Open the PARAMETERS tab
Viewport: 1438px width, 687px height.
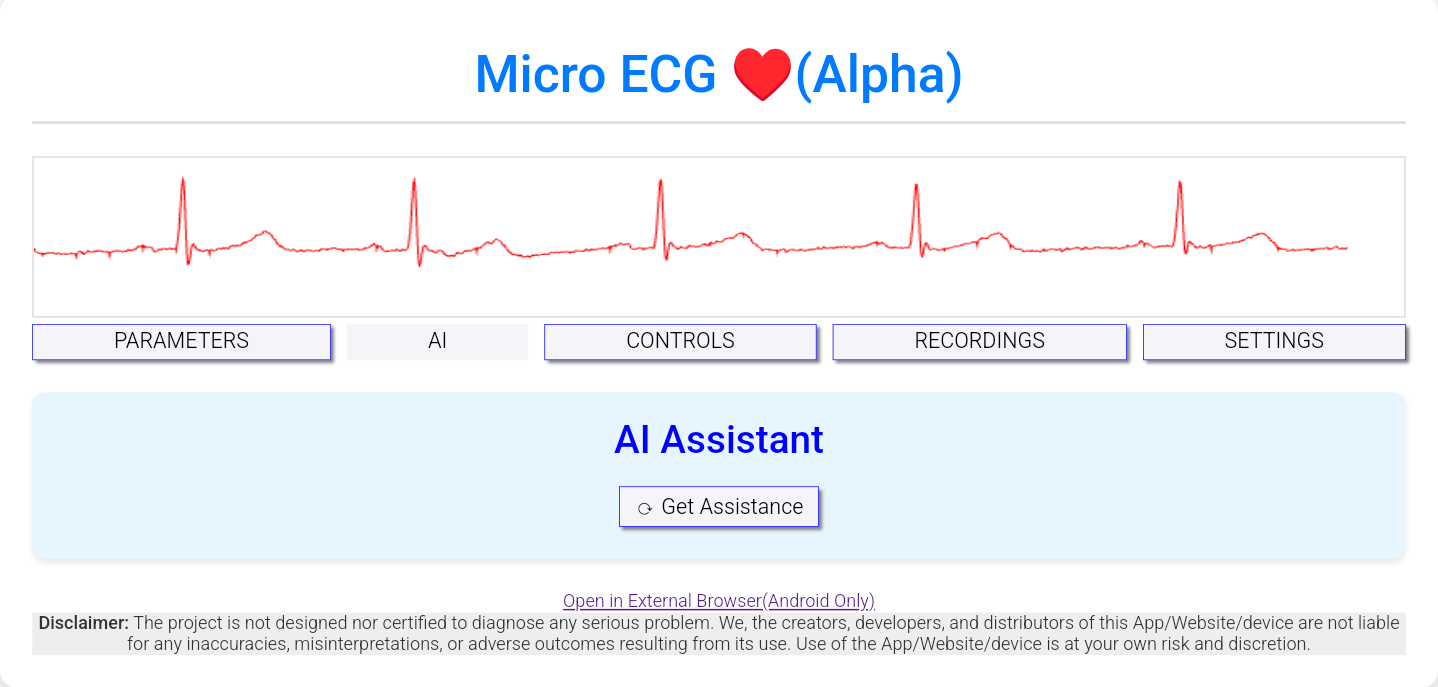point(181,341)
